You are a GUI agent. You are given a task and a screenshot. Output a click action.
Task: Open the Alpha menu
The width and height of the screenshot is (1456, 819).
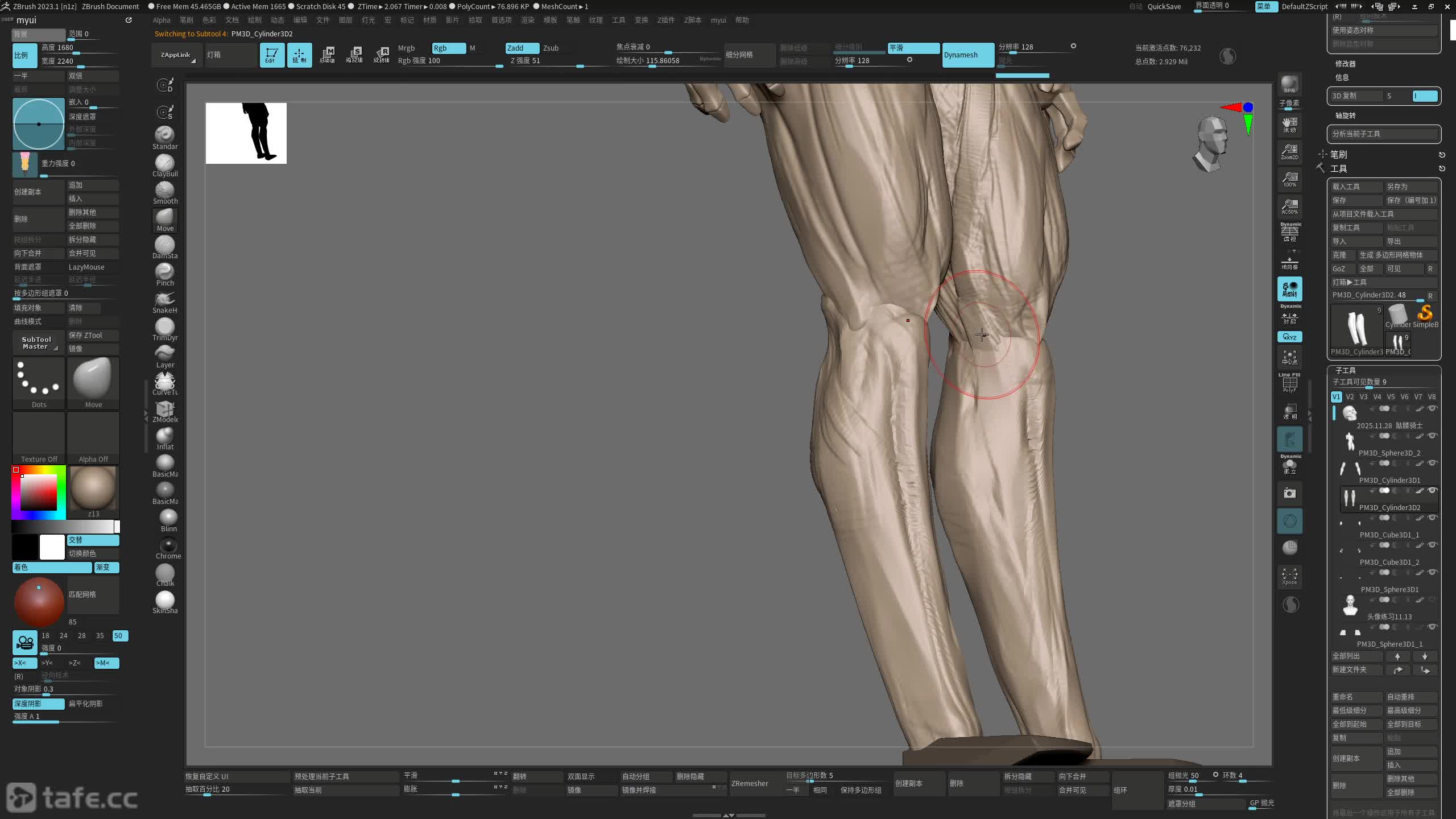click(162, 20)
